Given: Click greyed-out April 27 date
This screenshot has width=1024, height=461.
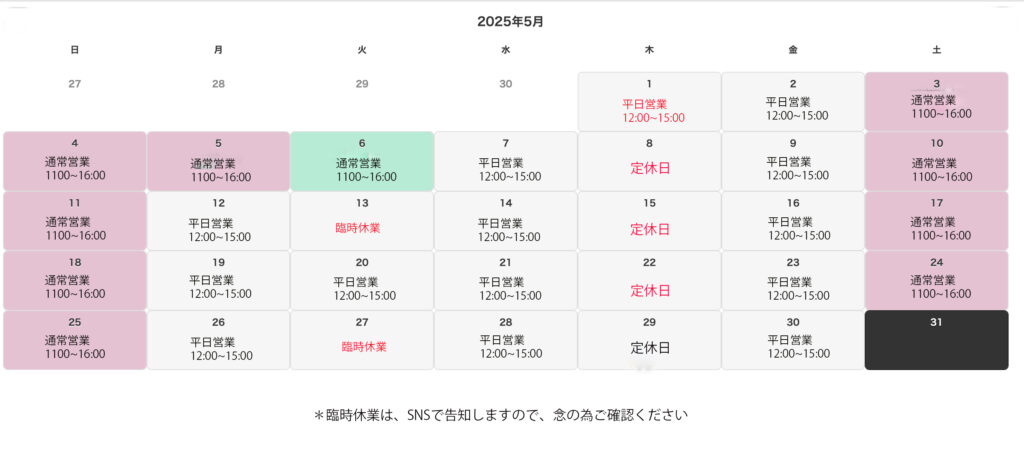Looking at the screenshot, I should coord(75,84).
